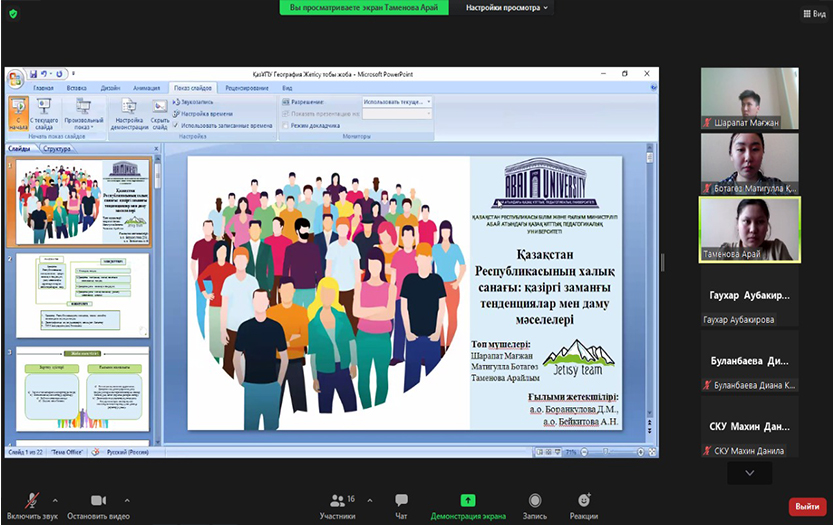Stop video using the camera icon
This screenshot has height=525, width=833.
(98, 500)
